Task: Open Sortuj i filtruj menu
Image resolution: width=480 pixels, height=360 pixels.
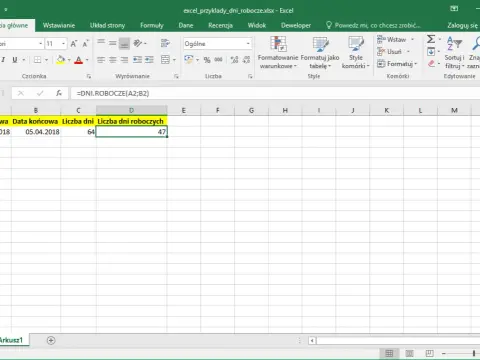Action: (x=454, y=52)
